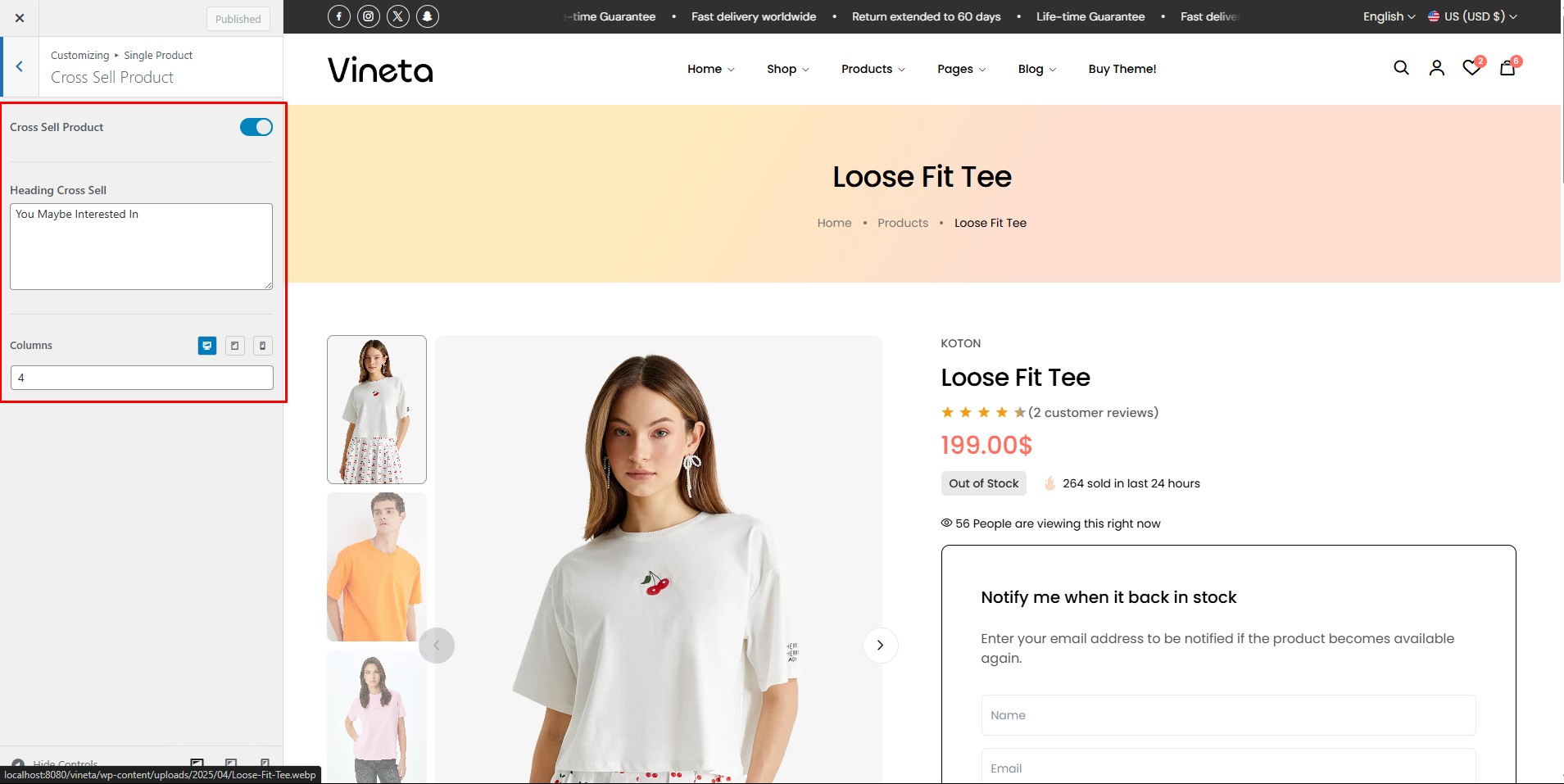Click the KOTON brand label

(960, 343)
